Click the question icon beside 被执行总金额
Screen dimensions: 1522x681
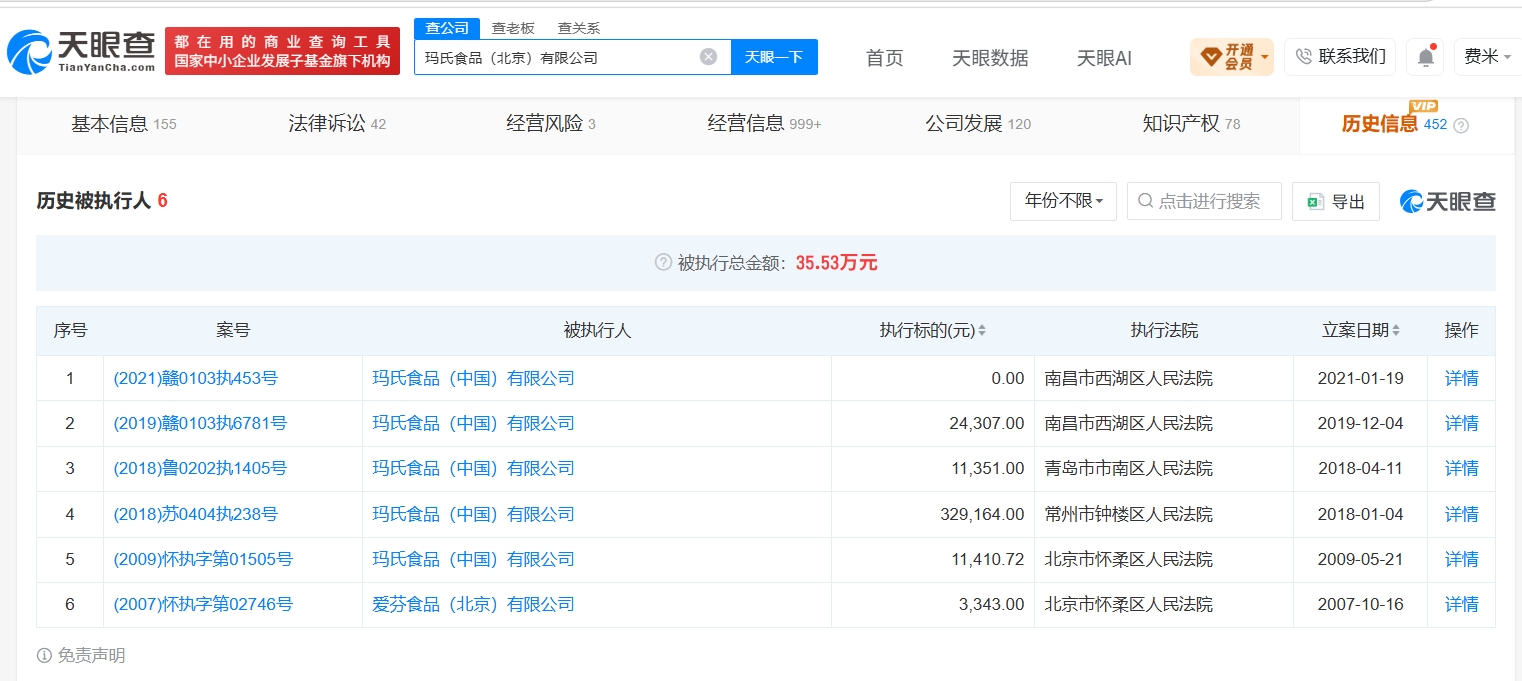coord(663,263)
